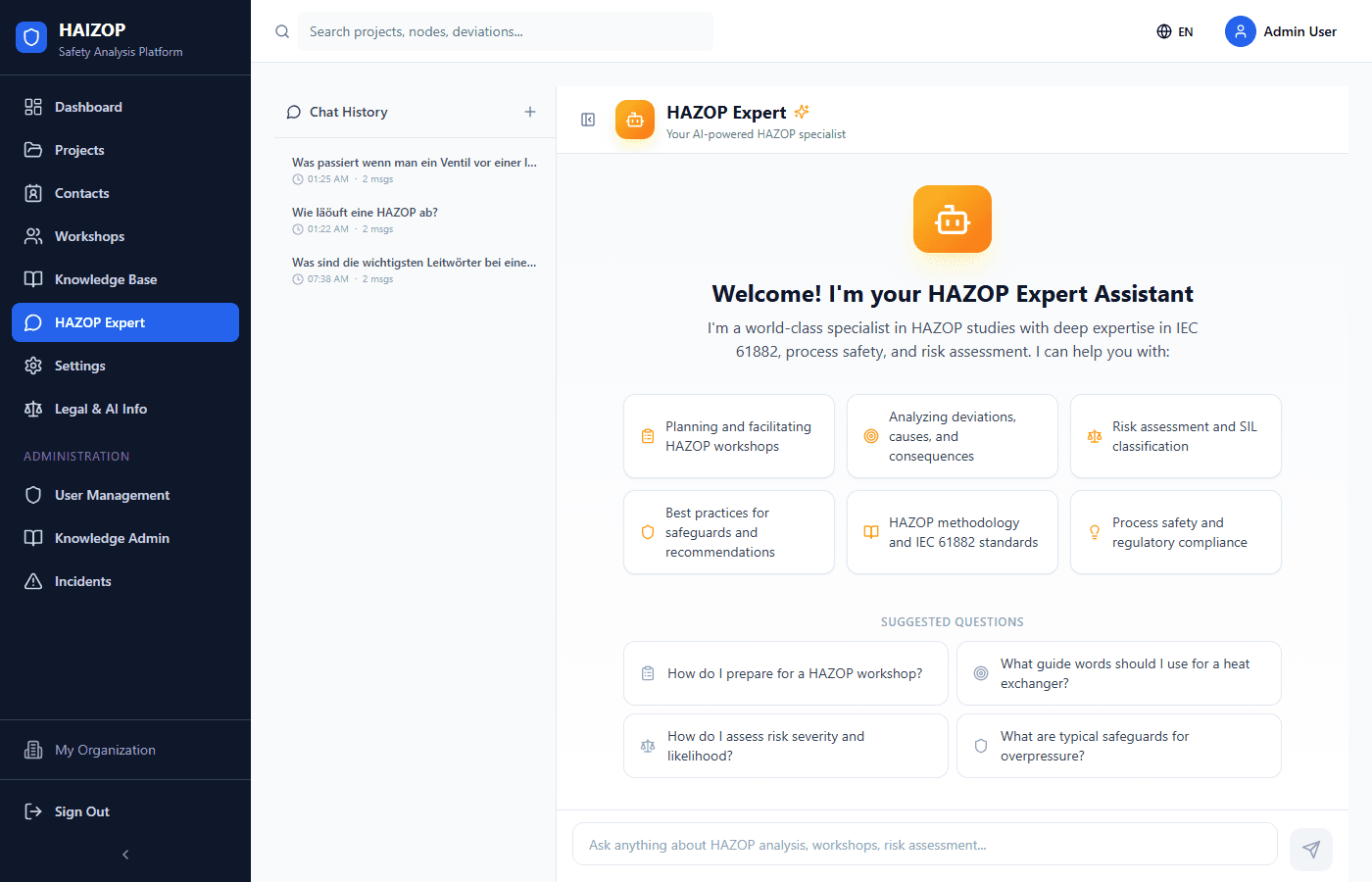Start a new chat with the plus icon

(x=530, y=112)
